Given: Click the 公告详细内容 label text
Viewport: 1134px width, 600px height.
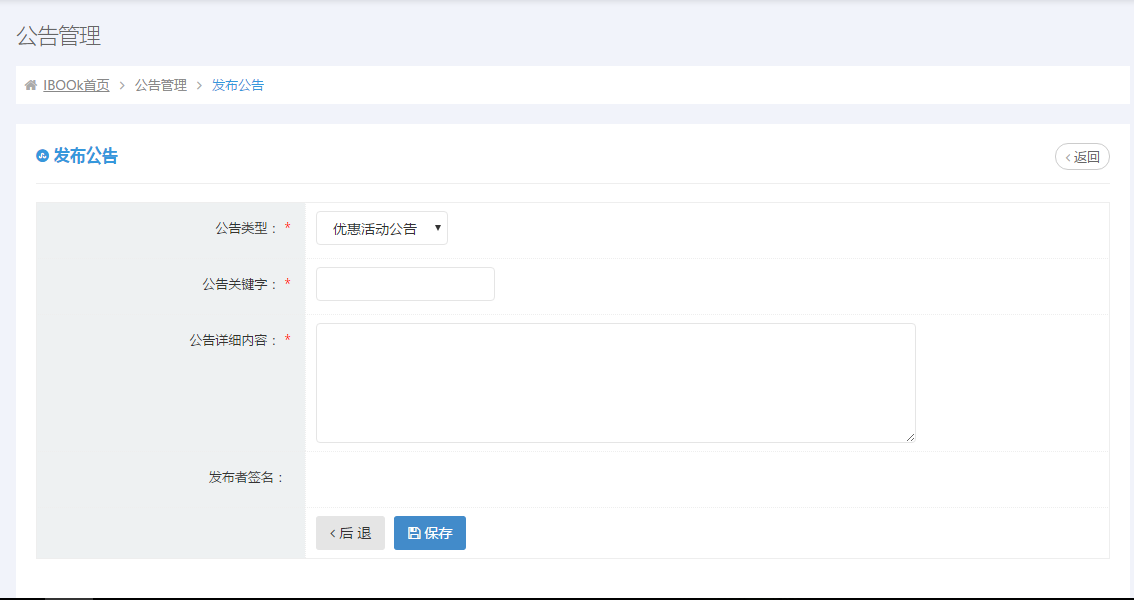Looking at the screenshot, I should click(234, 340).
